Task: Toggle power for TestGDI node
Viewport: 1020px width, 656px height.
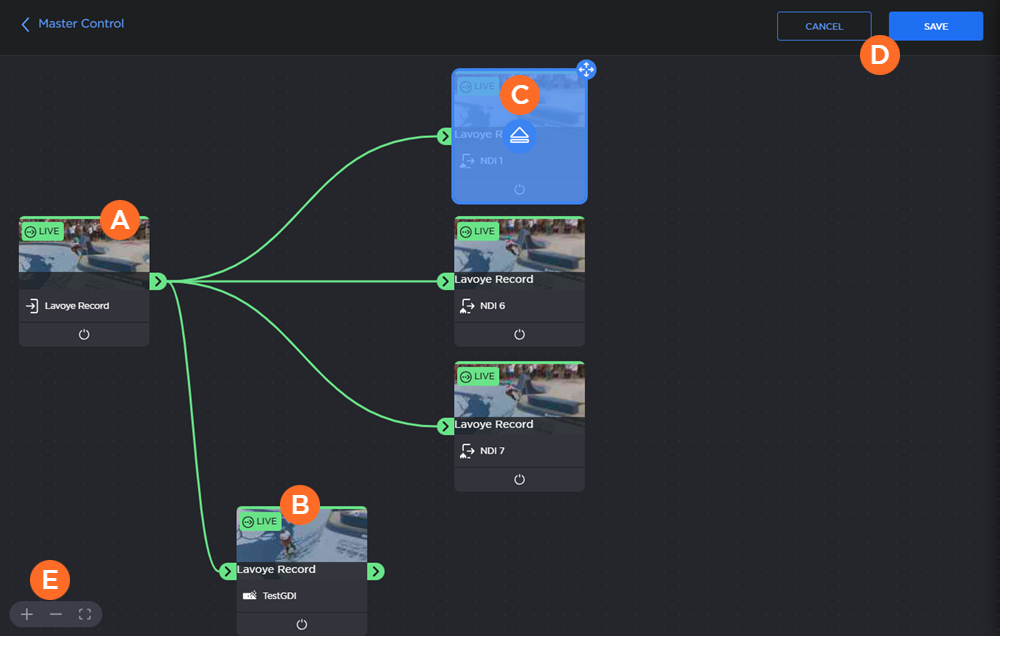Action: (302, 624)
